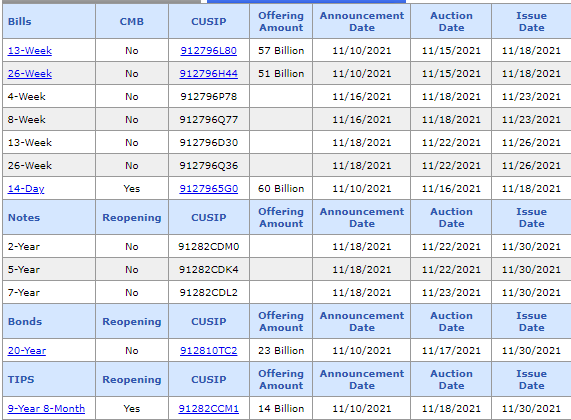571x420 pixels.
Task: Click the blue tab bar above the table
Action: (x=306, y=1)
